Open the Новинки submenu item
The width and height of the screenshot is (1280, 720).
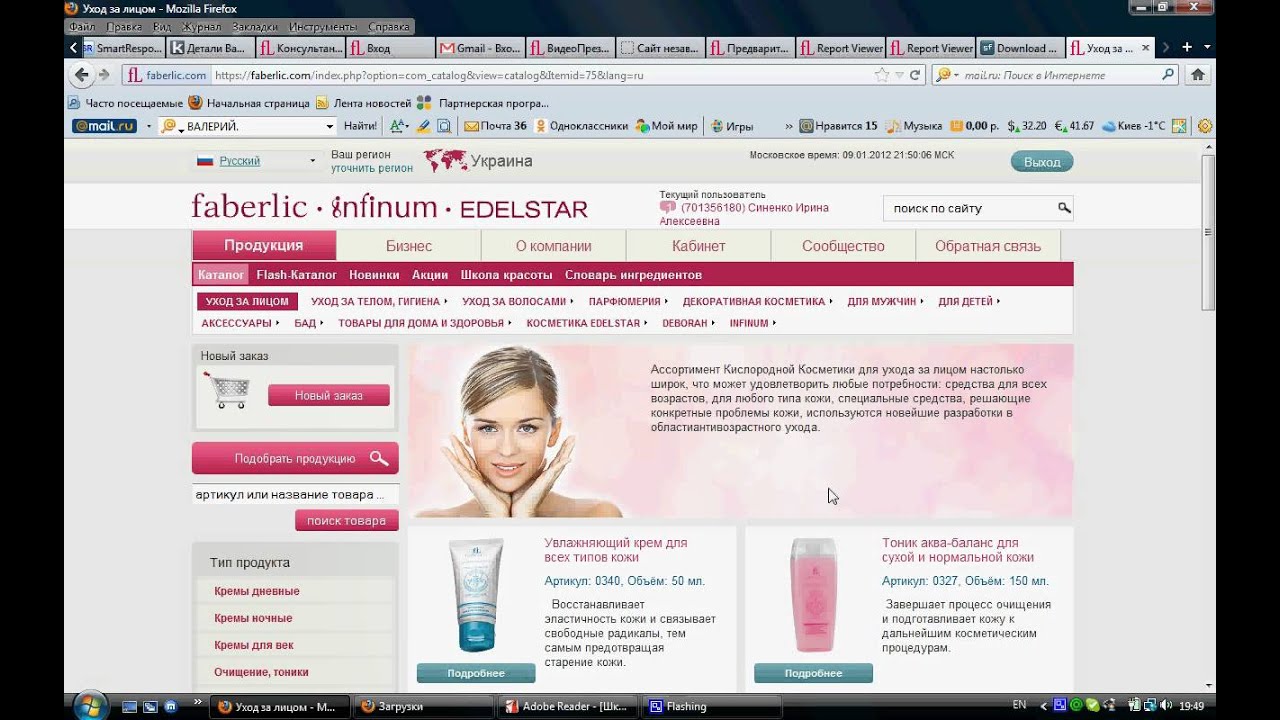coord(374,274)
